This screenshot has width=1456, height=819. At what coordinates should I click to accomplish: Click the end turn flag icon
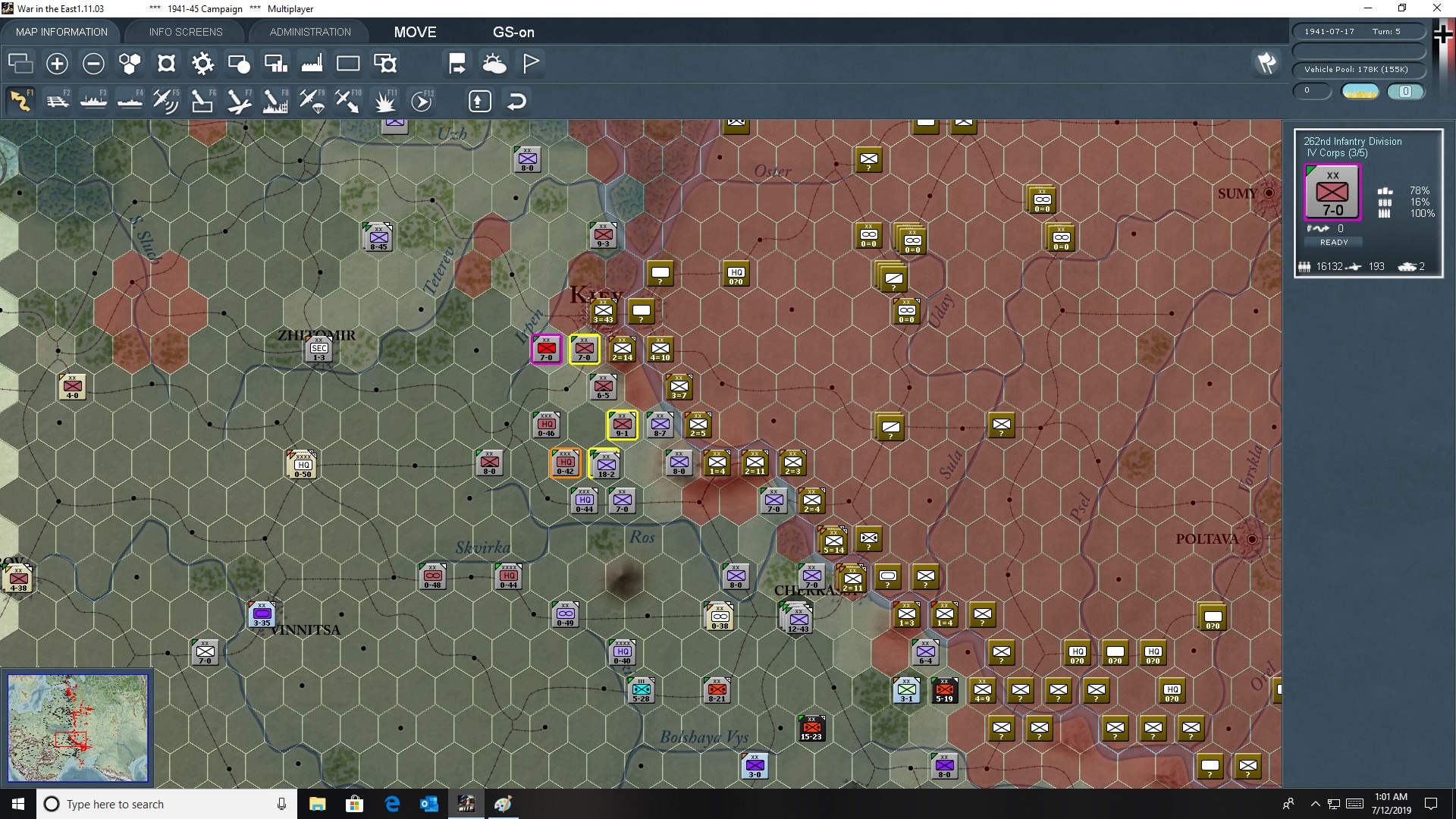(531, 64)
